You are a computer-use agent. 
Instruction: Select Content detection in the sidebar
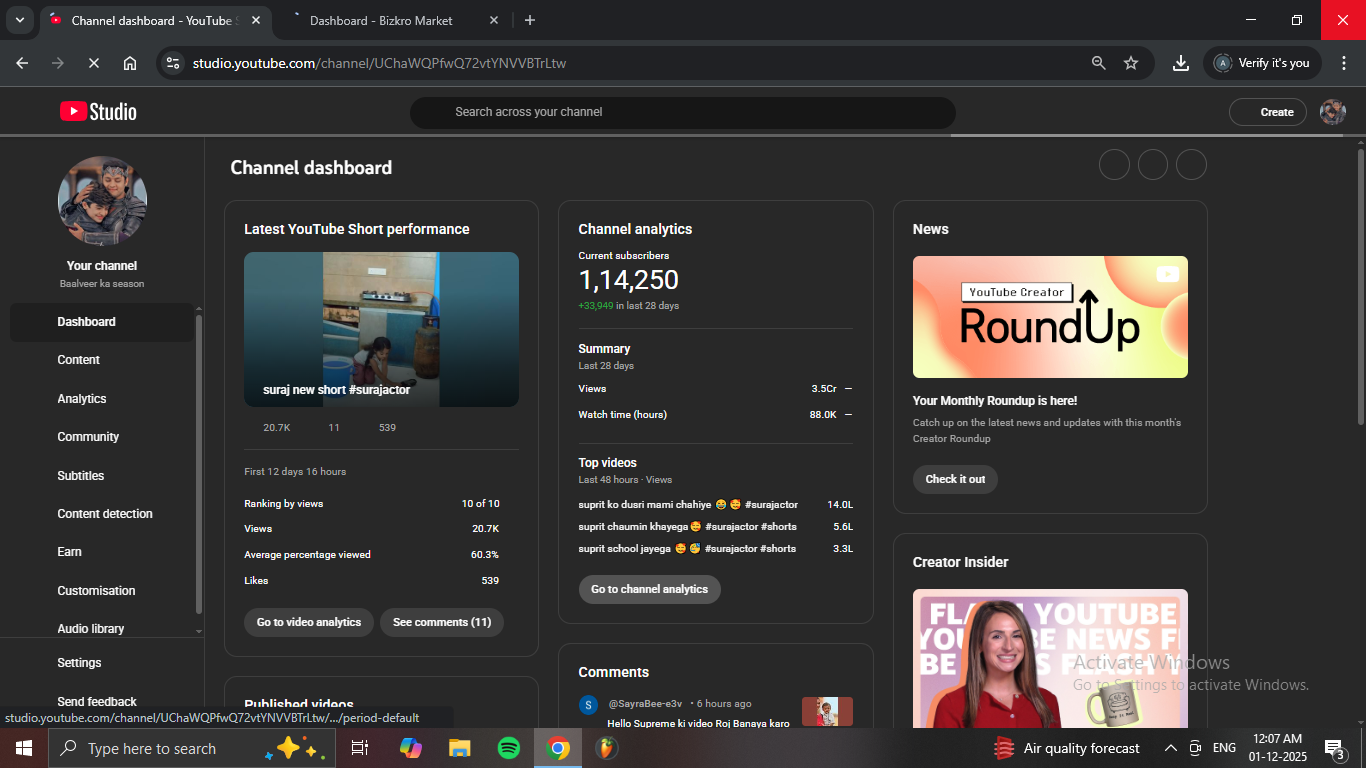(105, 514)
